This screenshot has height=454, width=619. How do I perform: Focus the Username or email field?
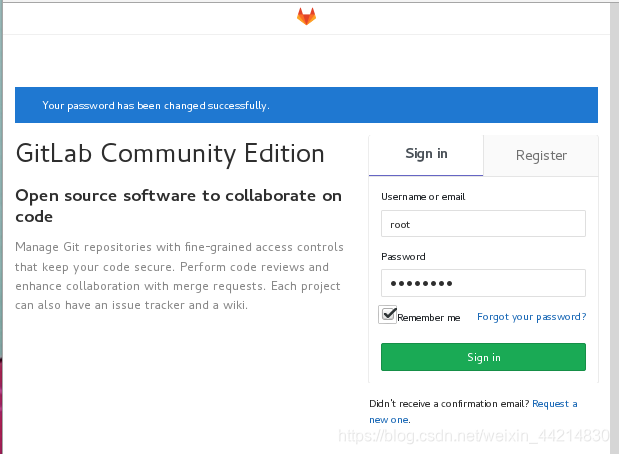(x=483, y=224)
